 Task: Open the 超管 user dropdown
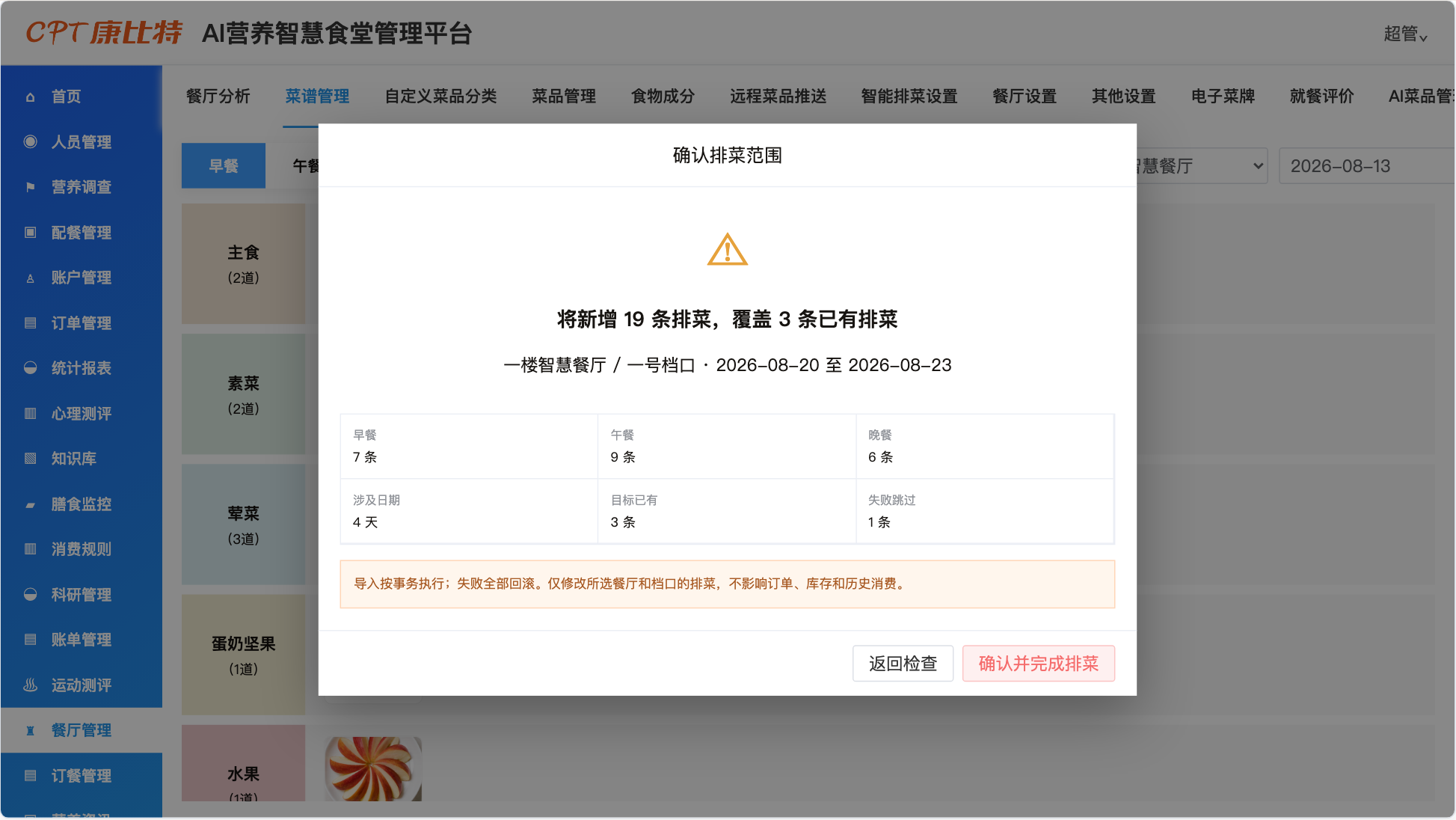tap(1405, 34)
